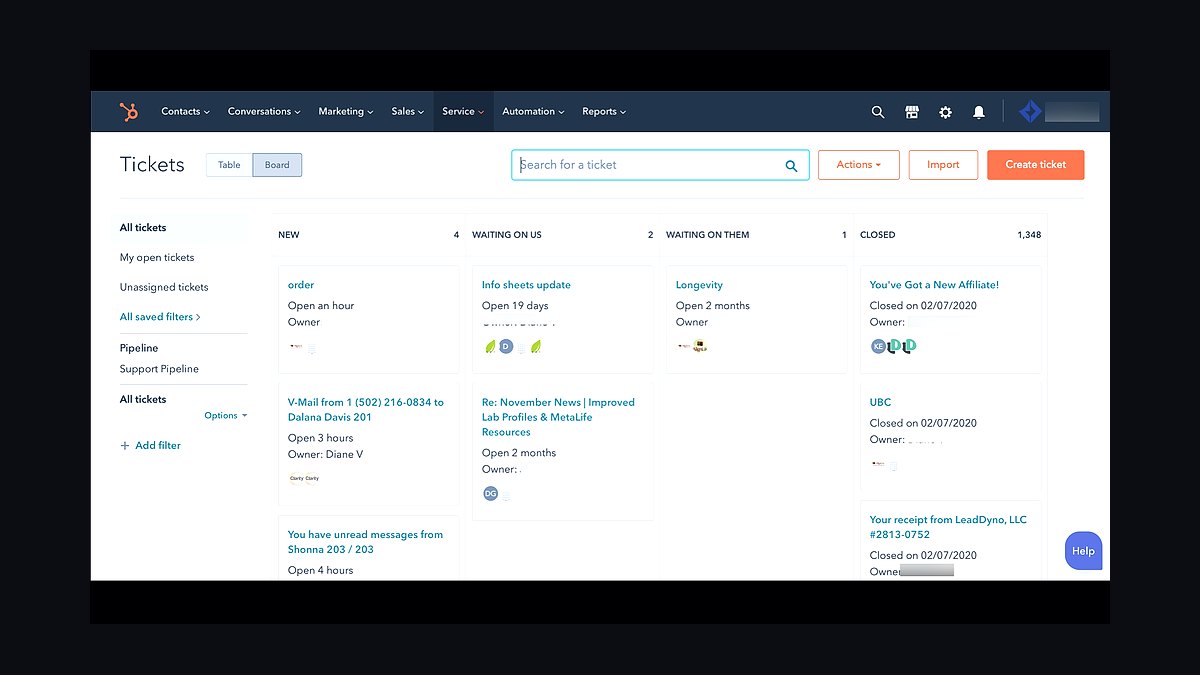
Task: Click the avatar on the order ticket card
Action: pyautogui.click(x=296, y=347)
